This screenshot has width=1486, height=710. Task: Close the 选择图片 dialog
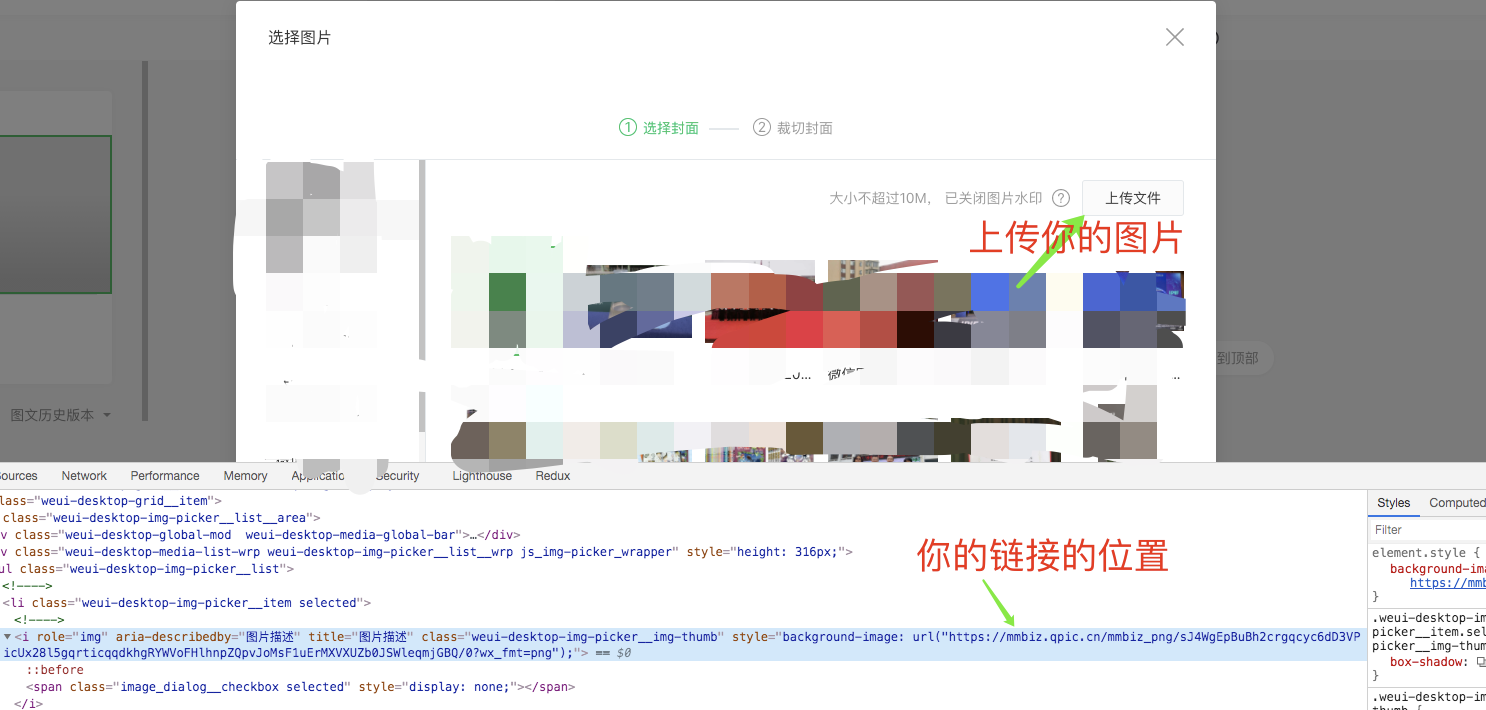[x=1174, y=36]
